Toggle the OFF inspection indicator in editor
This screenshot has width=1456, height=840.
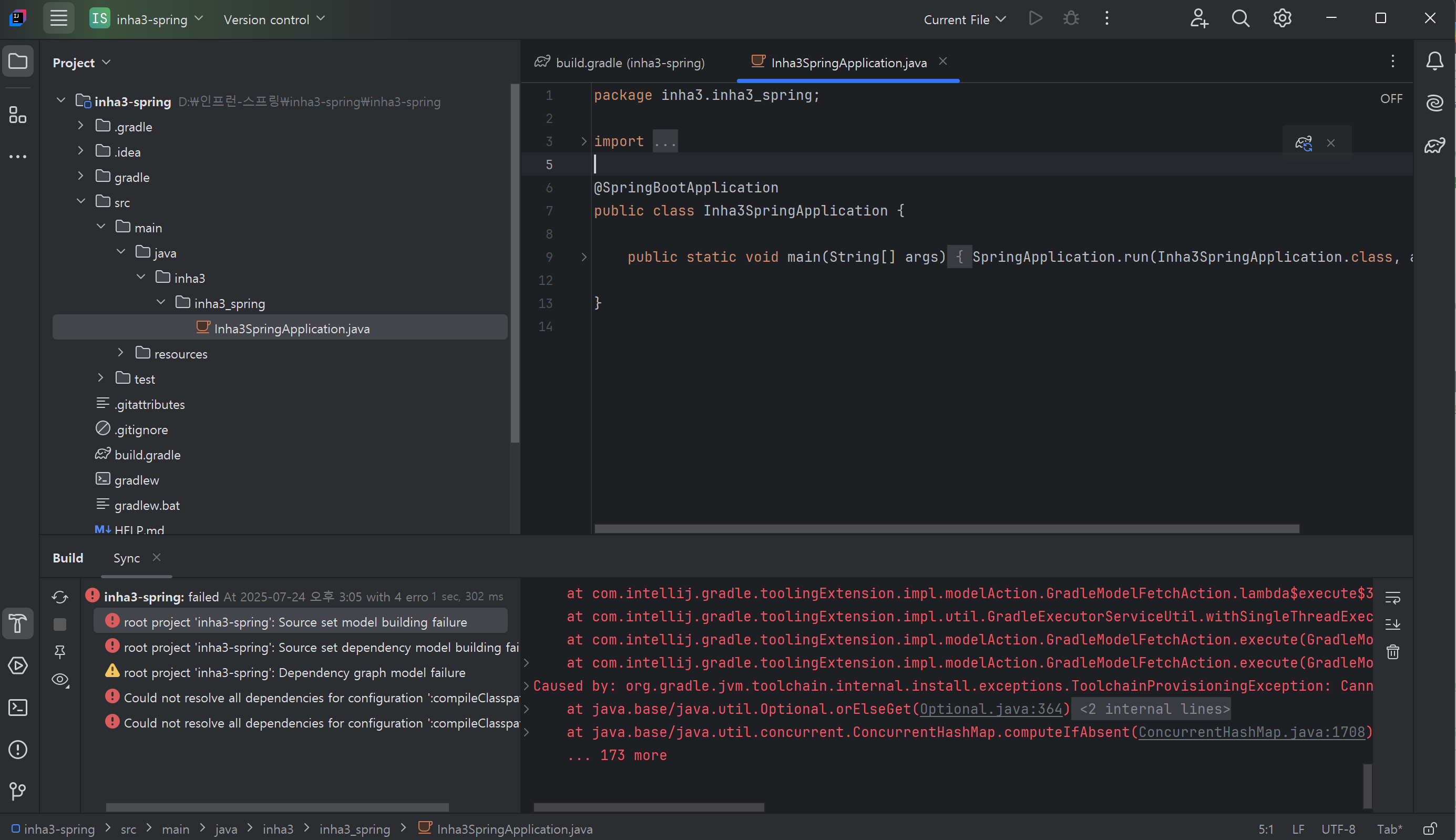(1391, 99)
